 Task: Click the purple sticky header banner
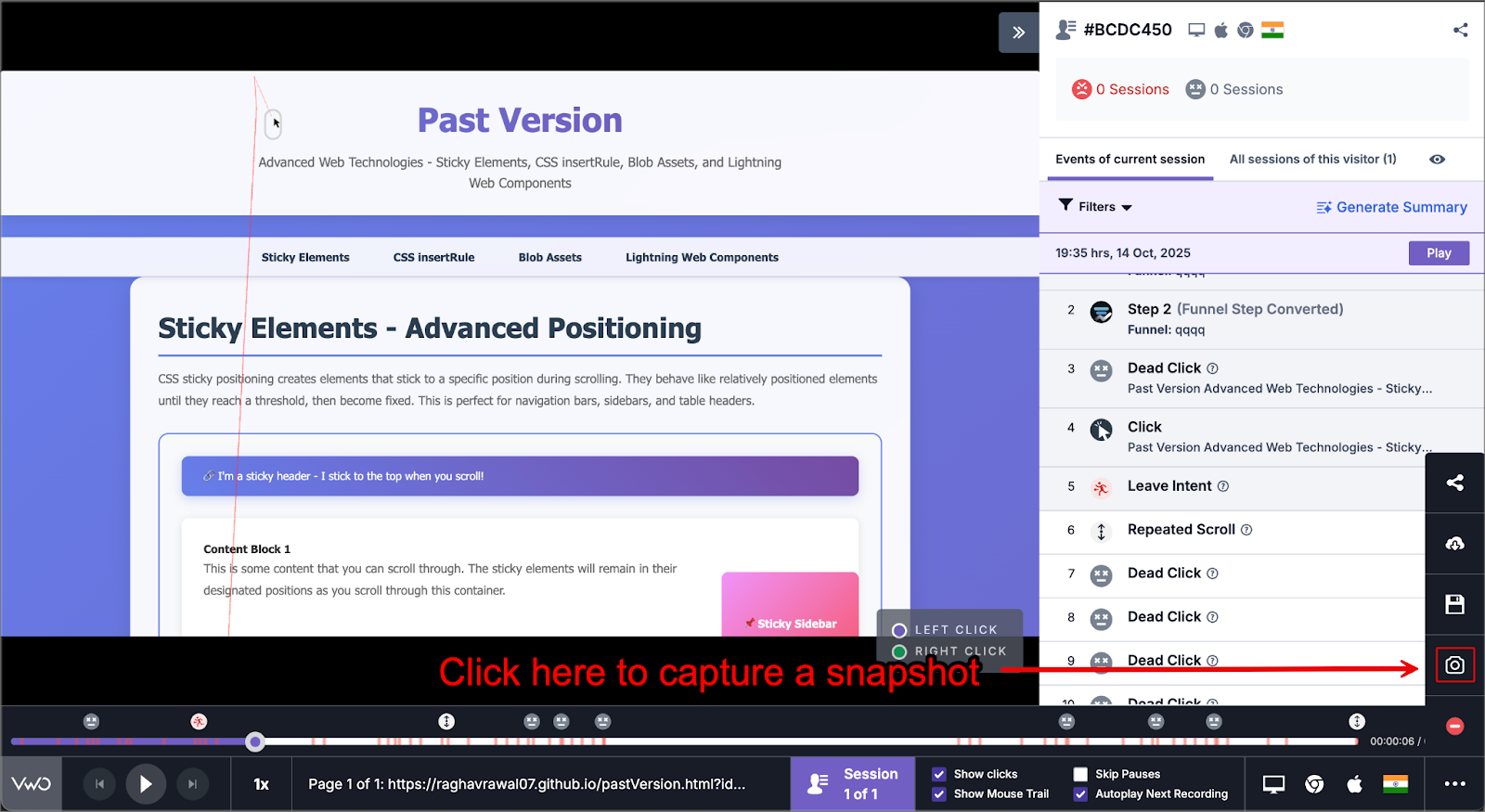click(520, 476)
